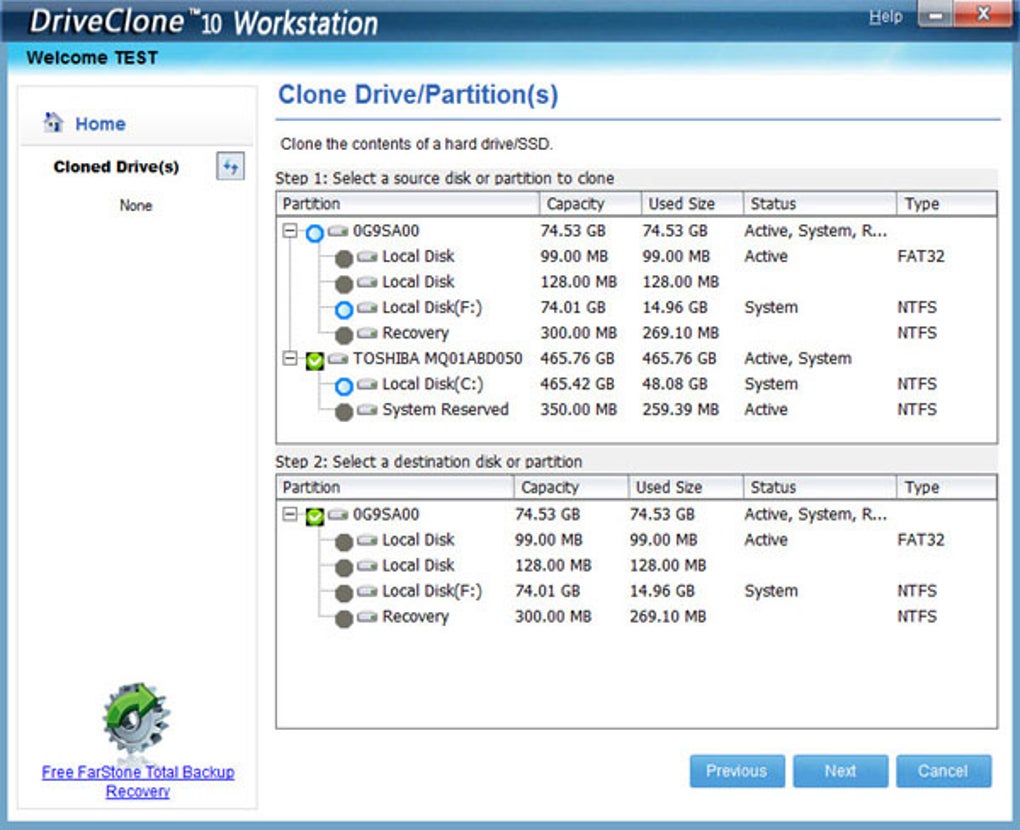Viewport: 1020px width, 830px height.
Task: Click gray circle of destination Local Disk(F:)
Action: [343, 593]
